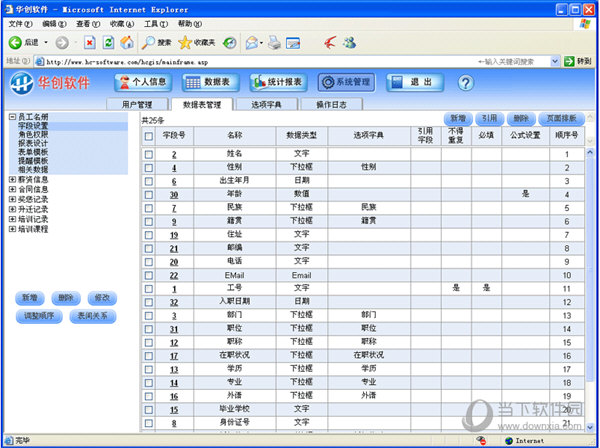Click the Stop loading icon
The width and height of the screenshot is (600, 448).
click(x=90, y=42)
